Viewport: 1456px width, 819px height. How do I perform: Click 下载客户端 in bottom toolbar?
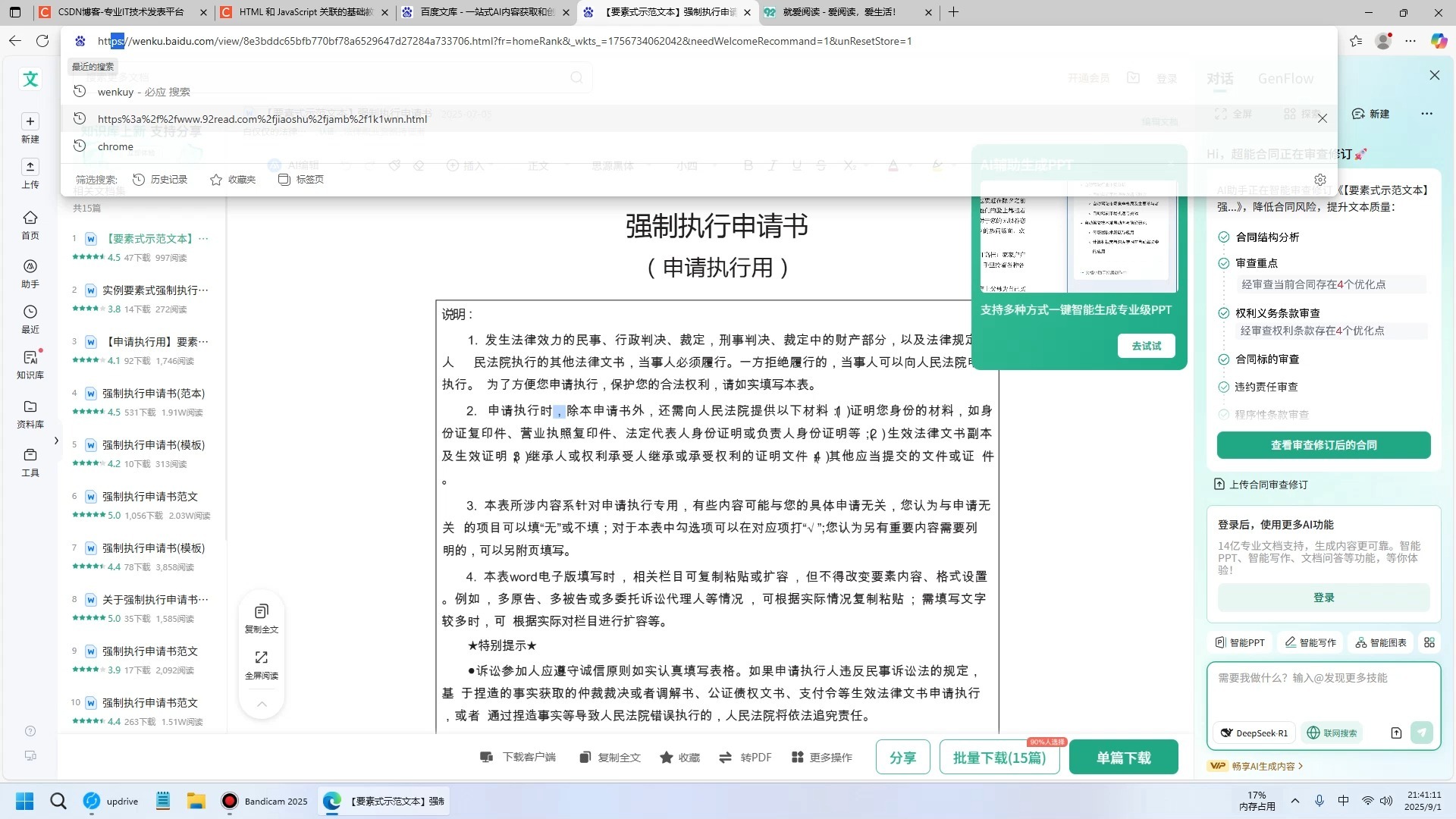(518, 757)
